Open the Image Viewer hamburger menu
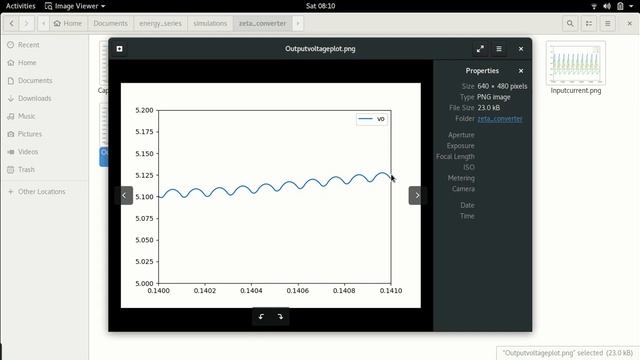Image resolution: width=640 pixels, height=360 pixels. (499, 49)
